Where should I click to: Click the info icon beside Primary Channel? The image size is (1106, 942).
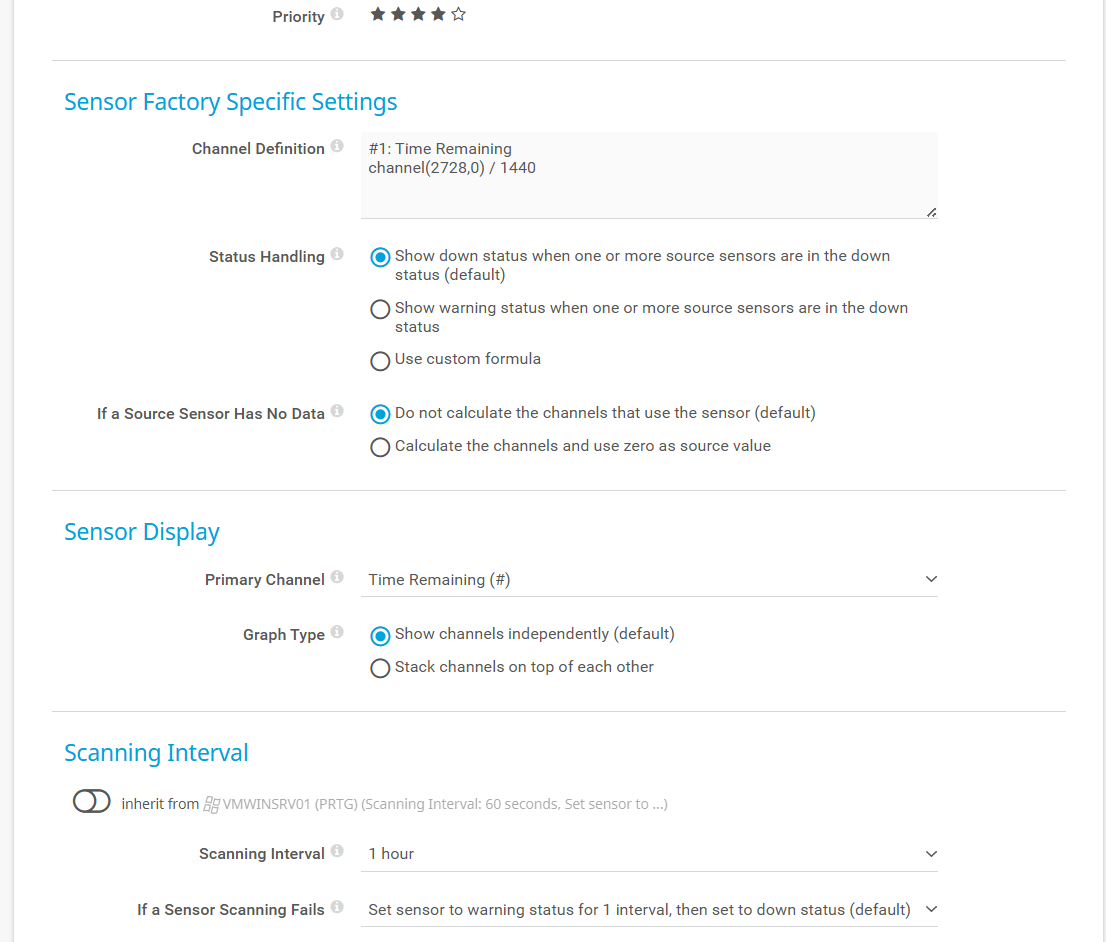point(337,578)
